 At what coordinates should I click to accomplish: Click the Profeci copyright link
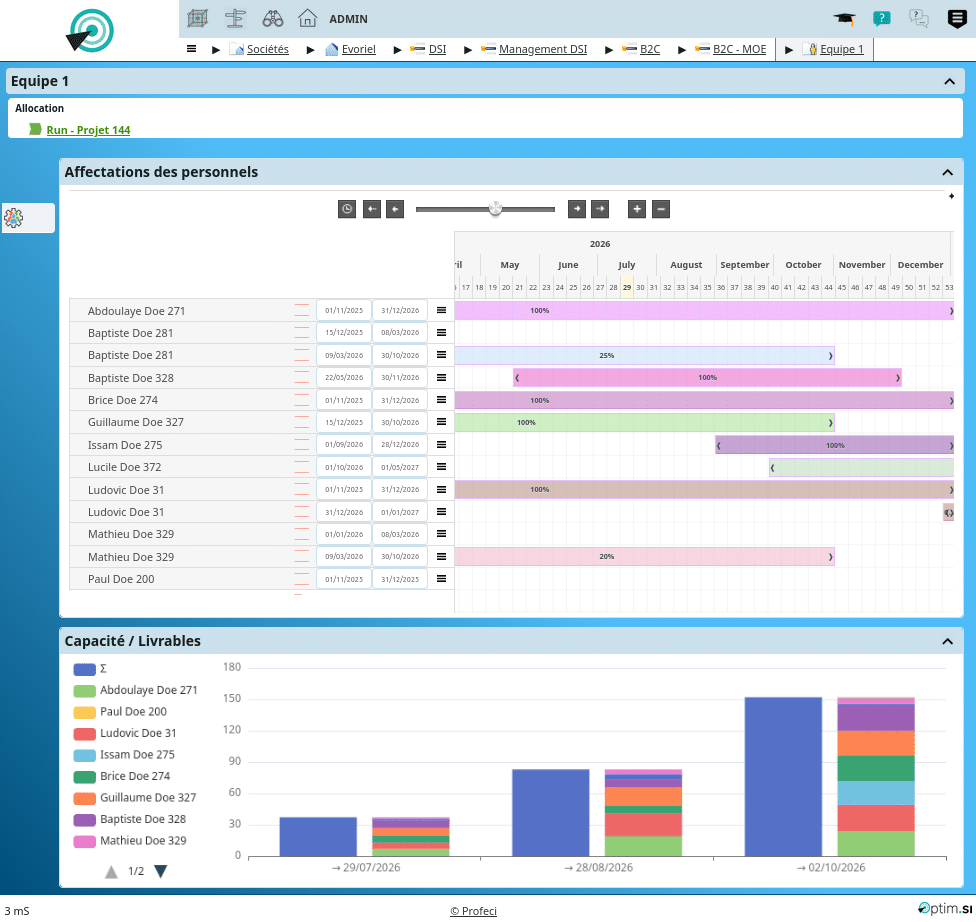click(473, 911)
